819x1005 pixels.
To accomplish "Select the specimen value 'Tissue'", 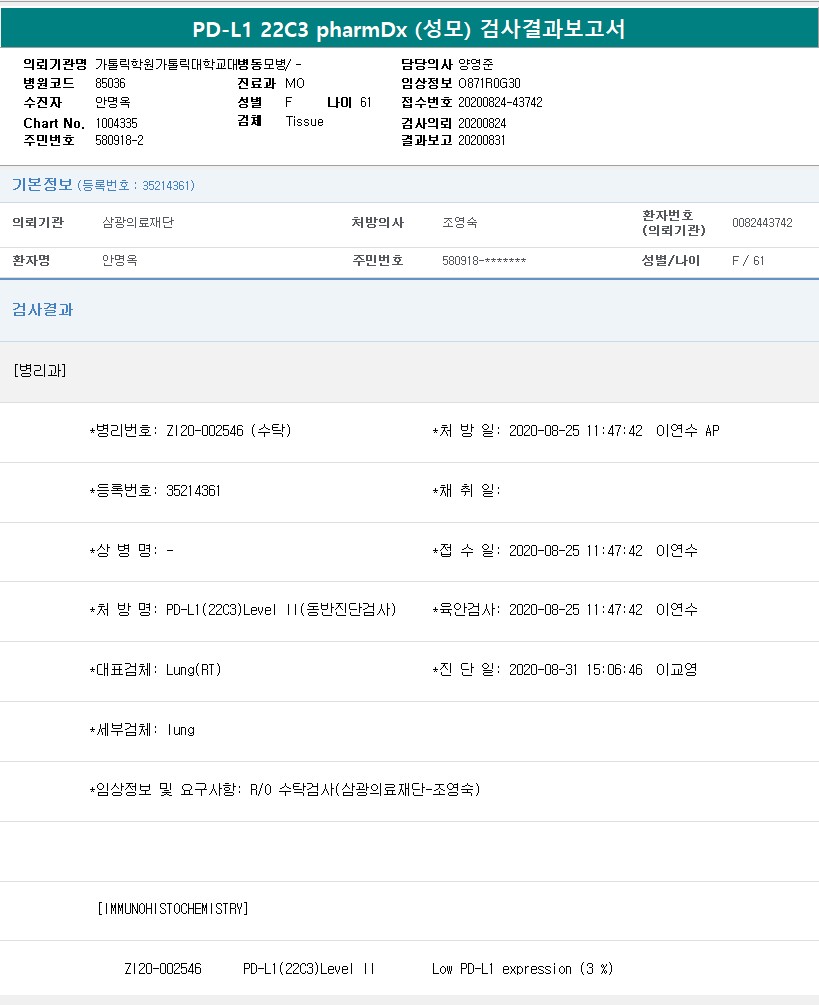I will [304, 121].
